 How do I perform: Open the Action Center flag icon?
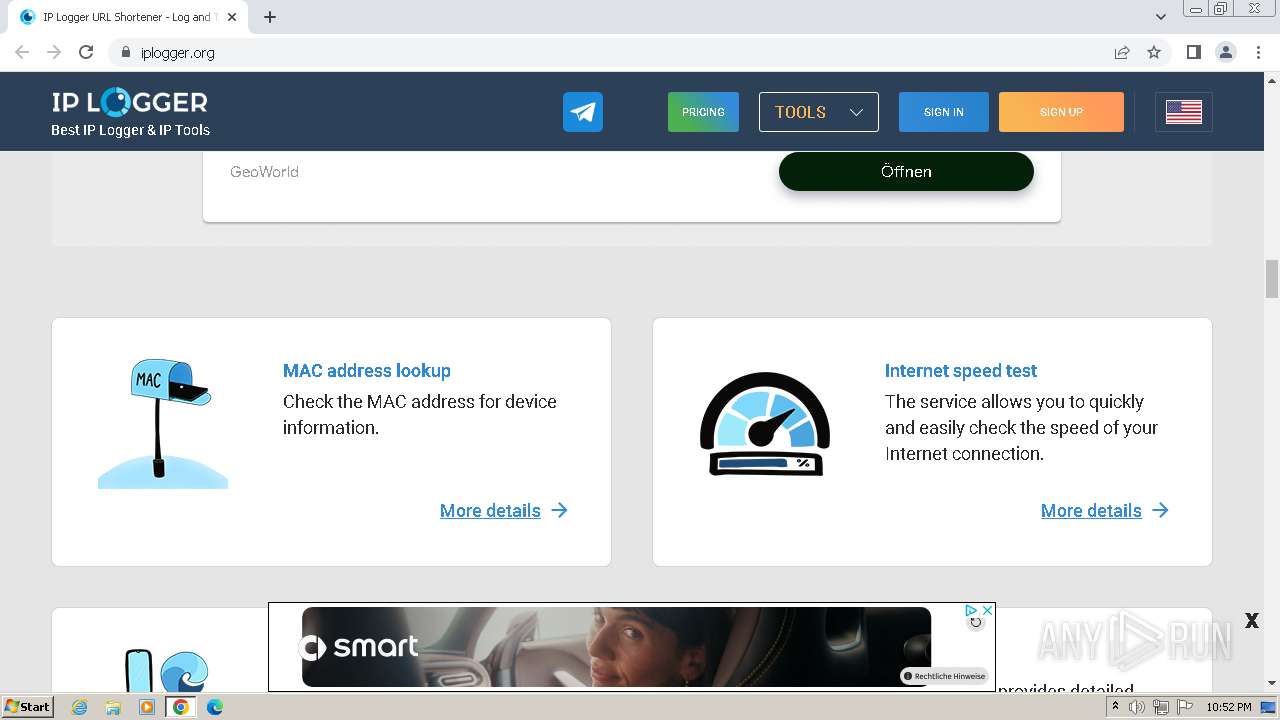(x=1183, y=707)
